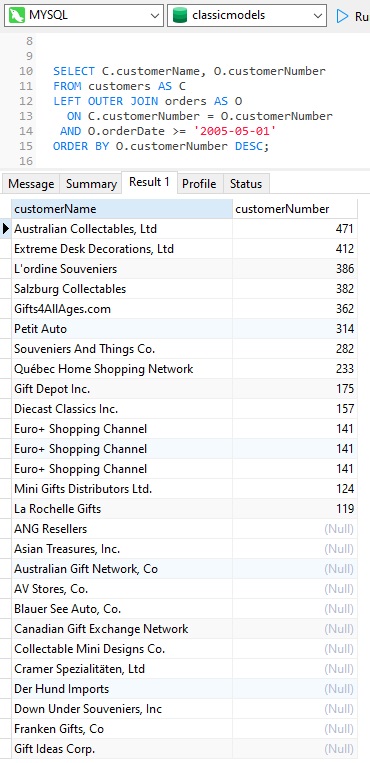
Task: Click the Run play icon
Action: coord(343,16)
